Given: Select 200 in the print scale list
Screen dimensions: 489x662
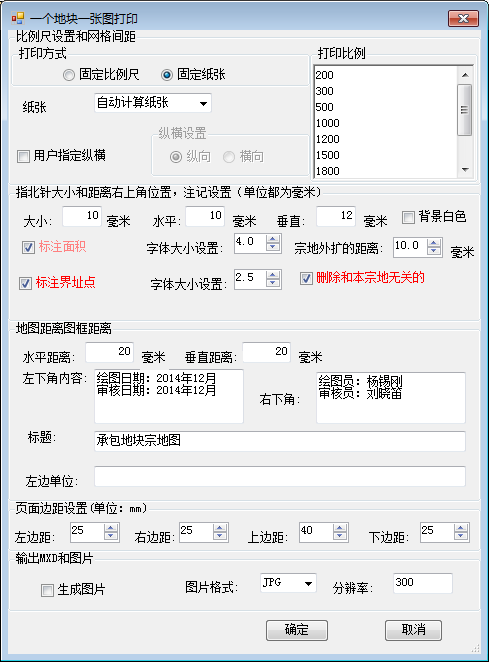Looking at the screenshot, I should pos(386,75).
